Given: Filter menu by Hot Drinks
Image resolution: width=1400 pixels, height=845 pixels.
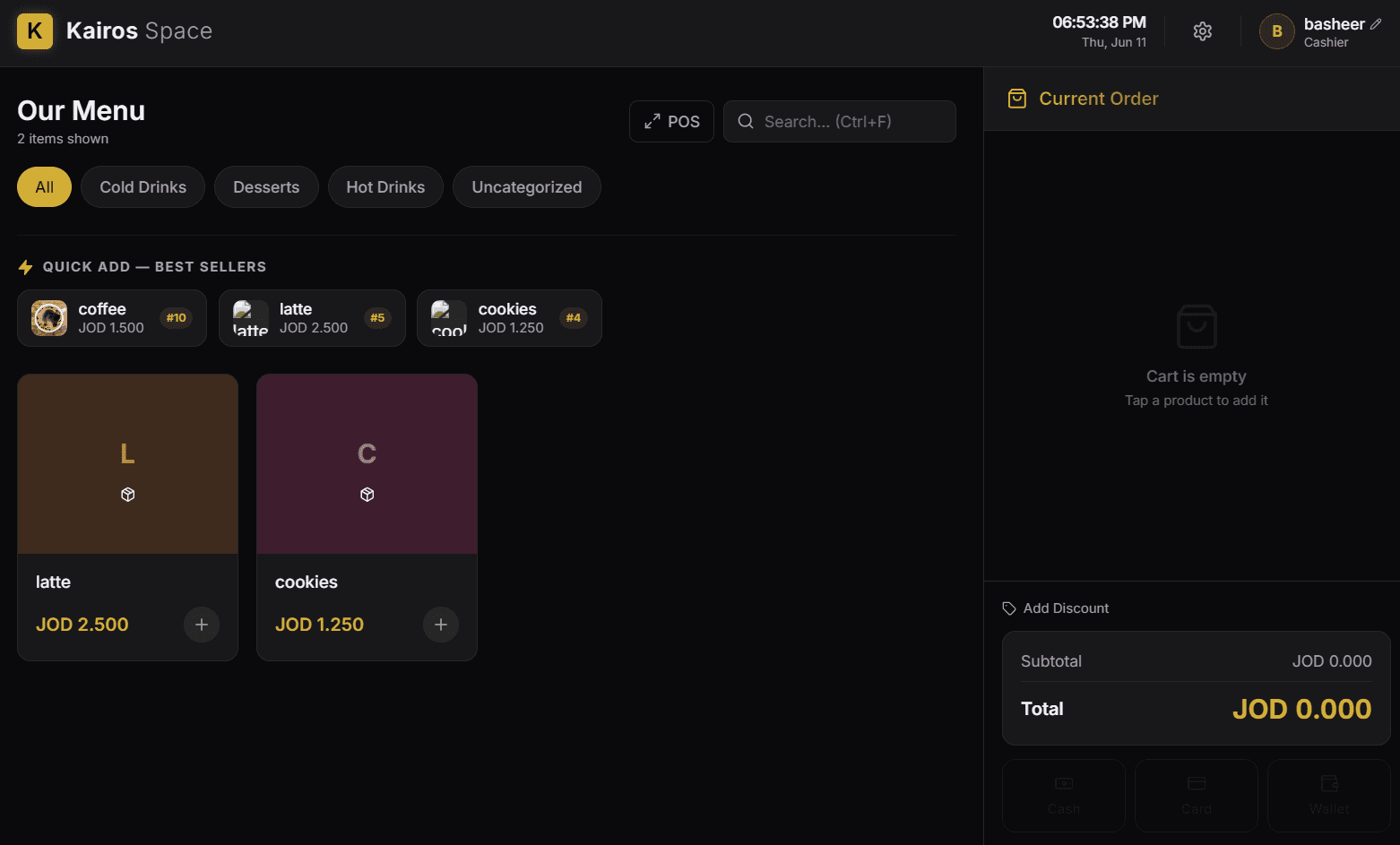Looking at the screenshot, I should (385, 186).
